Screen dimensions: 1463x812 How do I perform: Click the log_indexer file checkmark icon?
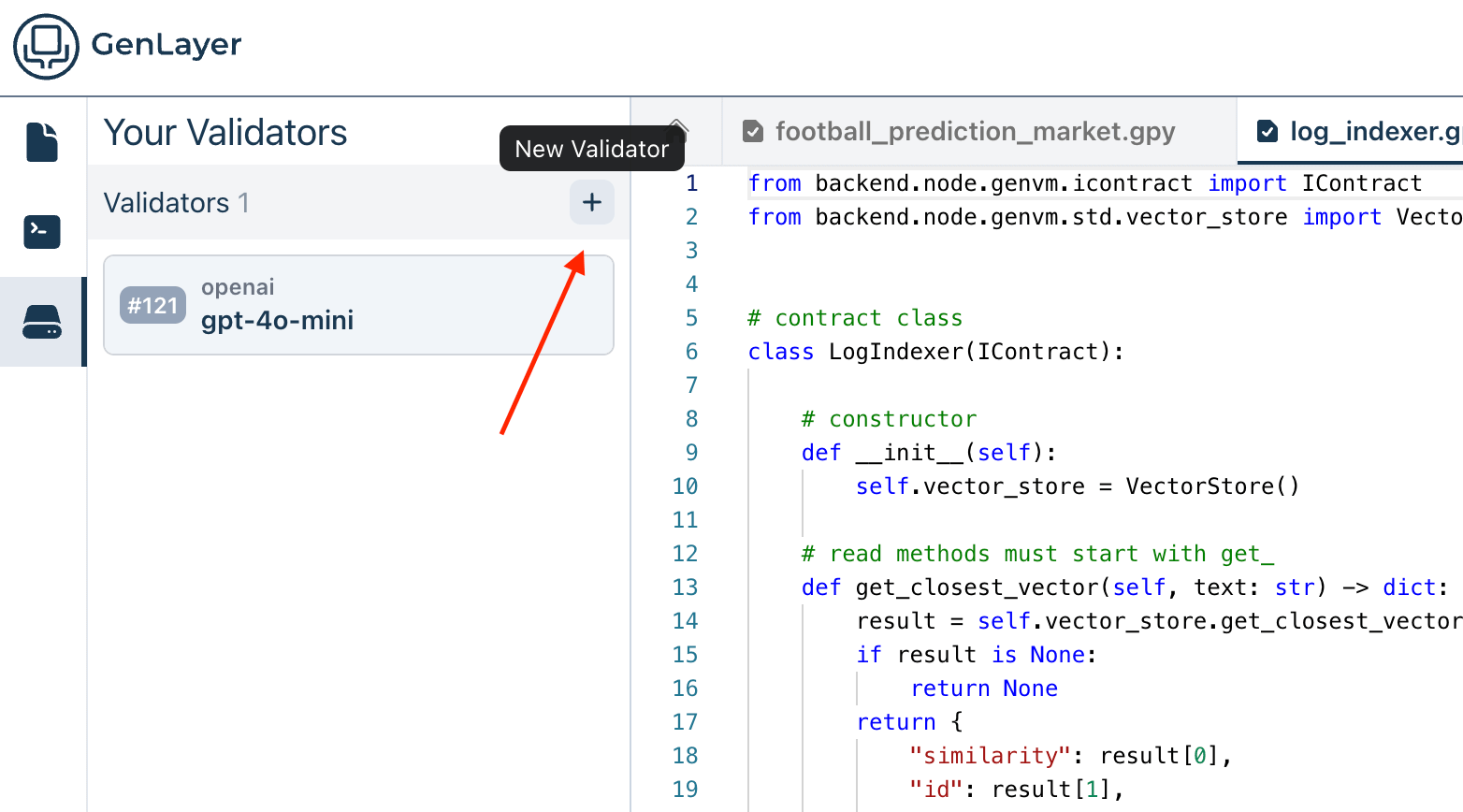[1267, 132]
